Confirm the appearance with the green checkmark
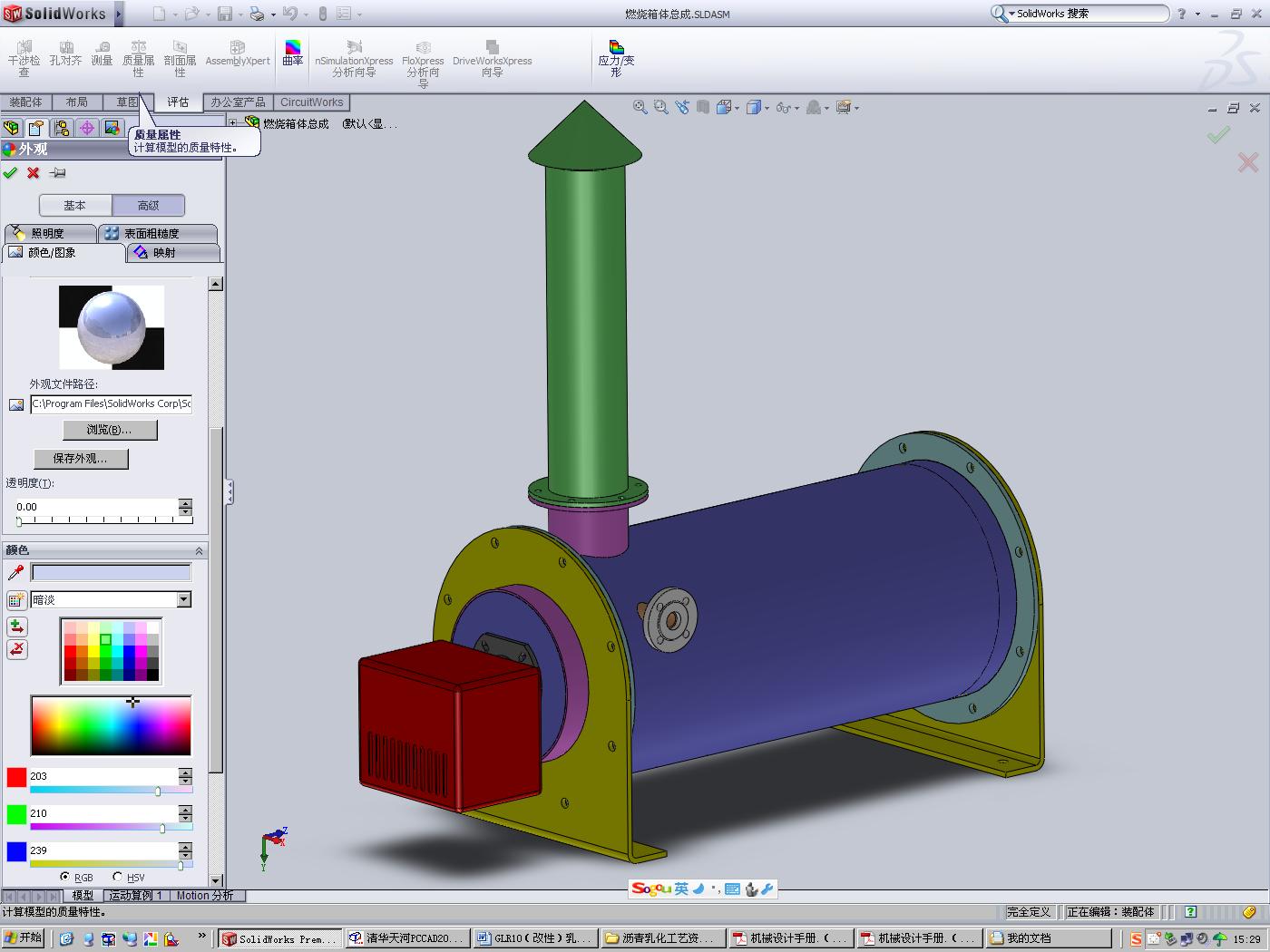 (10, 172)
